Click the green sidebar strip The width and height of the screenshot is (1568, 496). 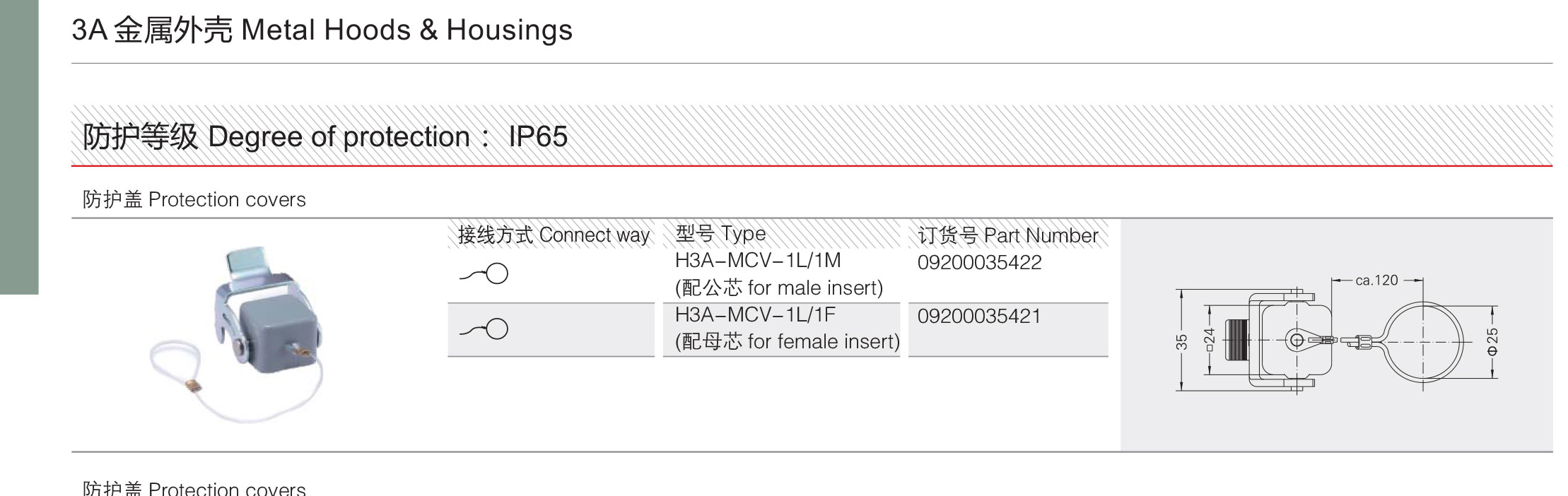point(19,147)
